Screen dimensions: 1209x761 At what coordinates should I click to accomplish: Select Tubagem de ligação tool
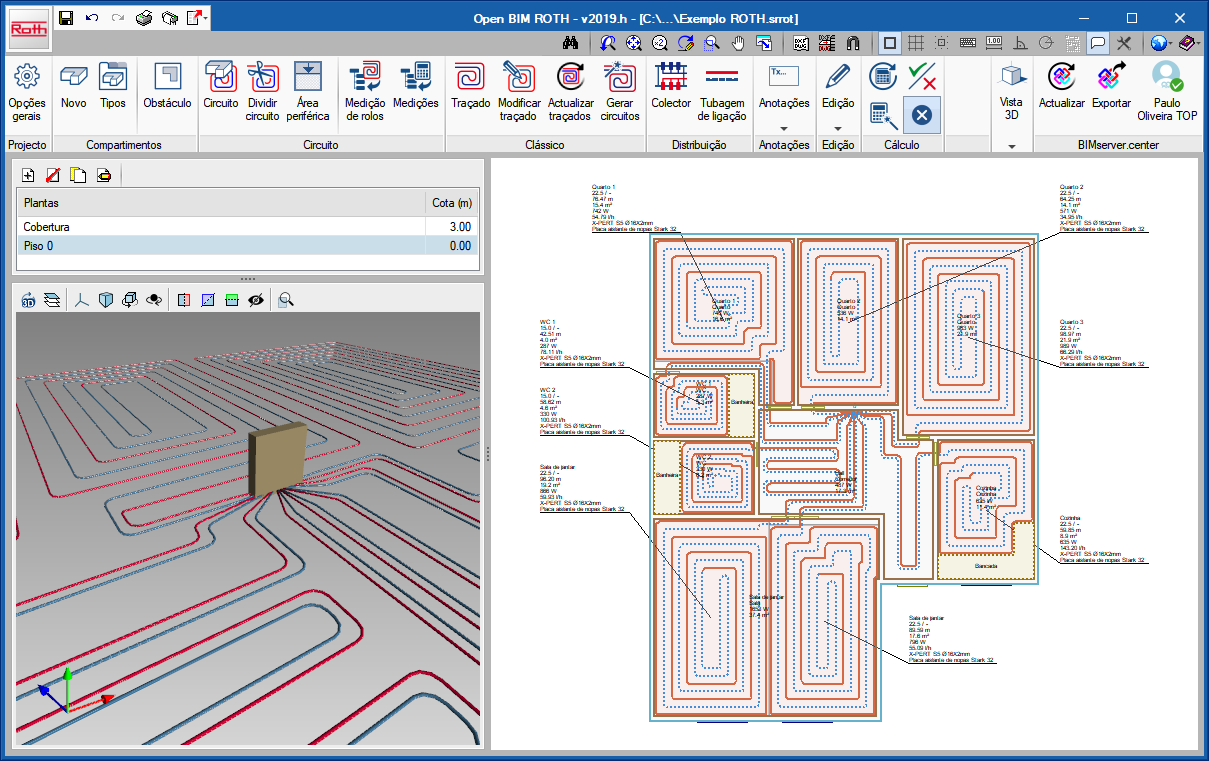(x=722, y=91)
